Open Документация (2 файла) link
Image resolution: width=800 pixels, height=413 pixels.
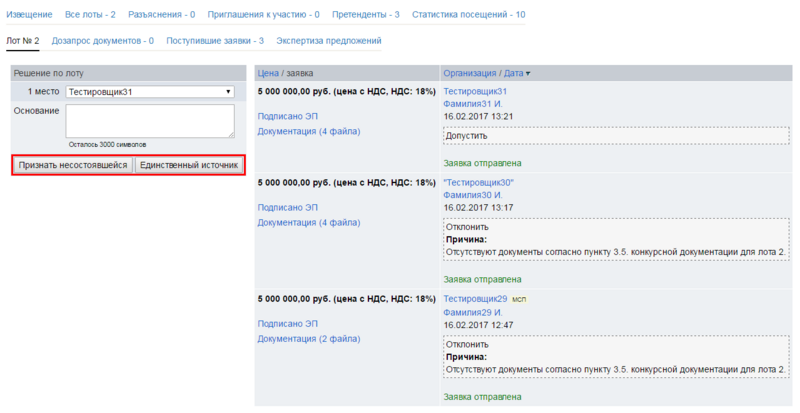[309, 339]
